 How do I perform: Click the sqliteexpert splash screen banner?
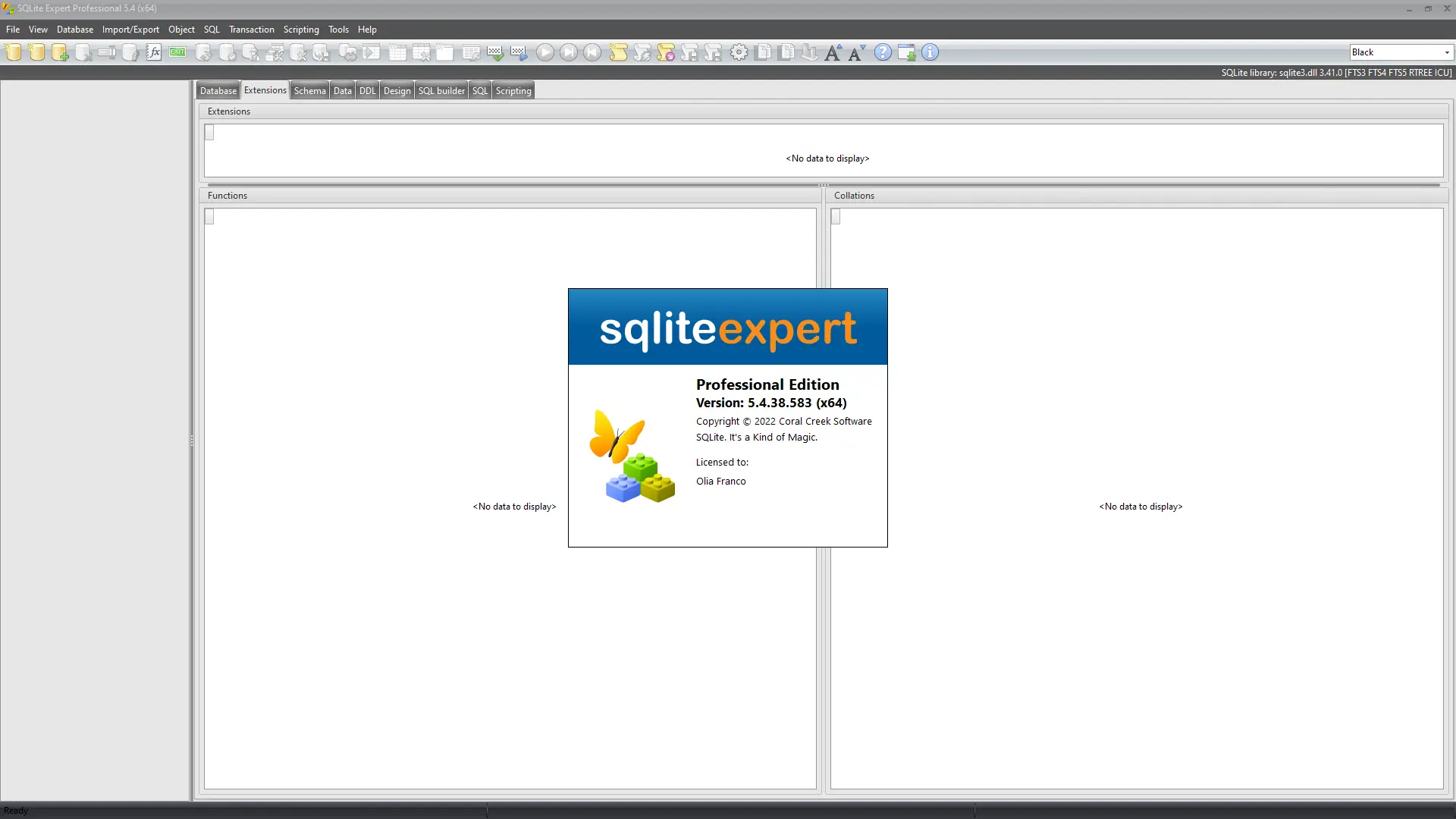[x=727, y=327]
